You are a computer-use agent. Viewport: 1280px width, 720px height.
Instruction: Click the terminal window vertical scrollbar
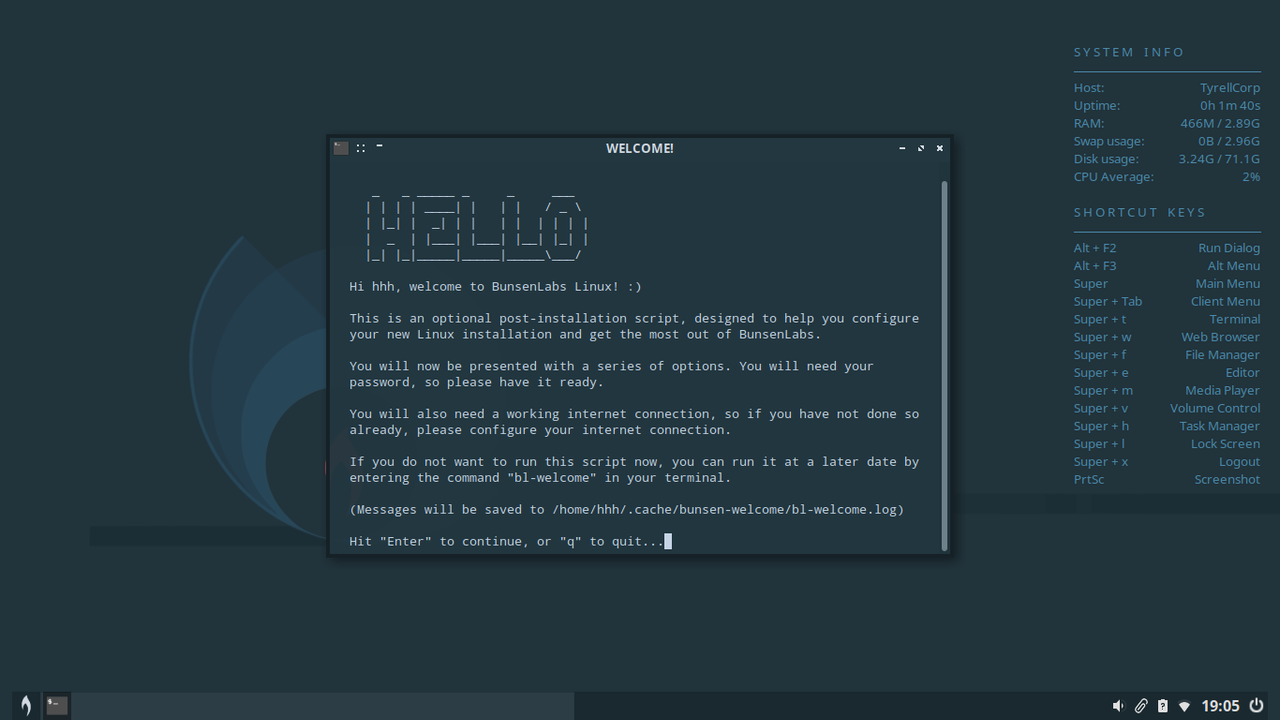pyautogui.click(x=944, y=365)
